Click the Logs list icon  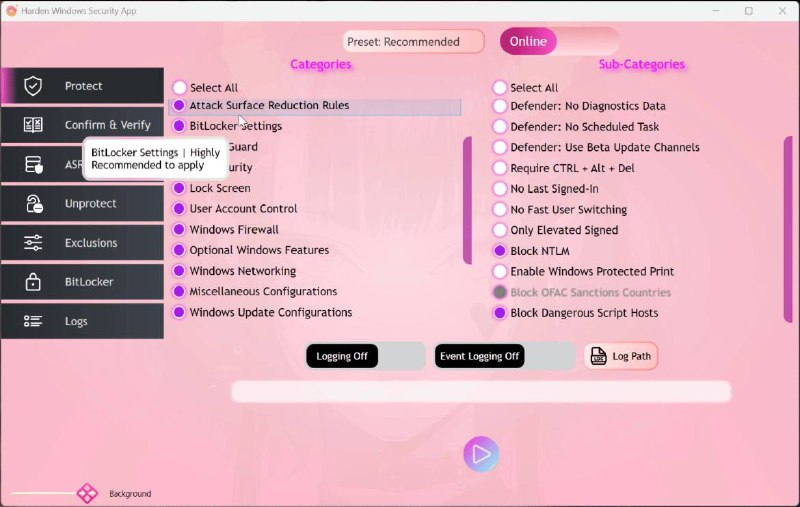point(33,321)
